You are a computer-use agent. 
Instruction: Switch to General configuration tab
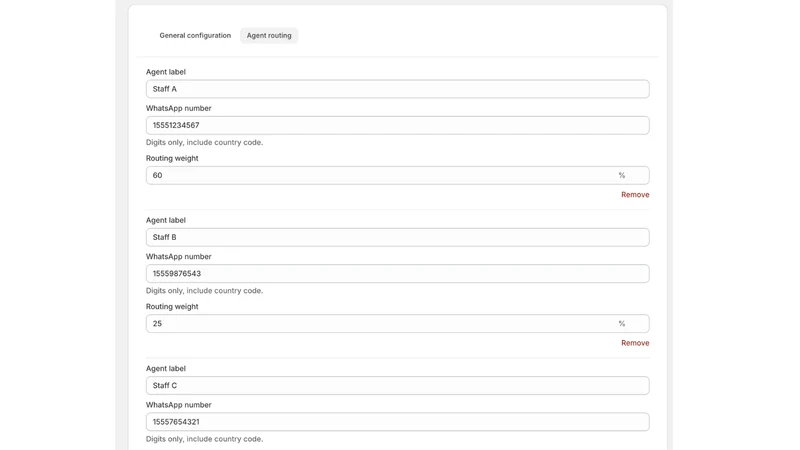[x=195, y=35]
